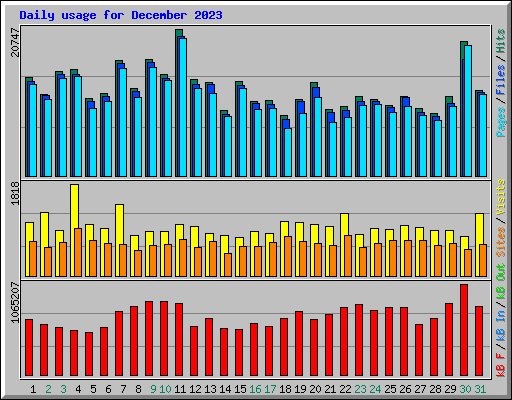Click day label 5 on x-axis
This screenshot has width=512, height=400.
click(93, 389)
